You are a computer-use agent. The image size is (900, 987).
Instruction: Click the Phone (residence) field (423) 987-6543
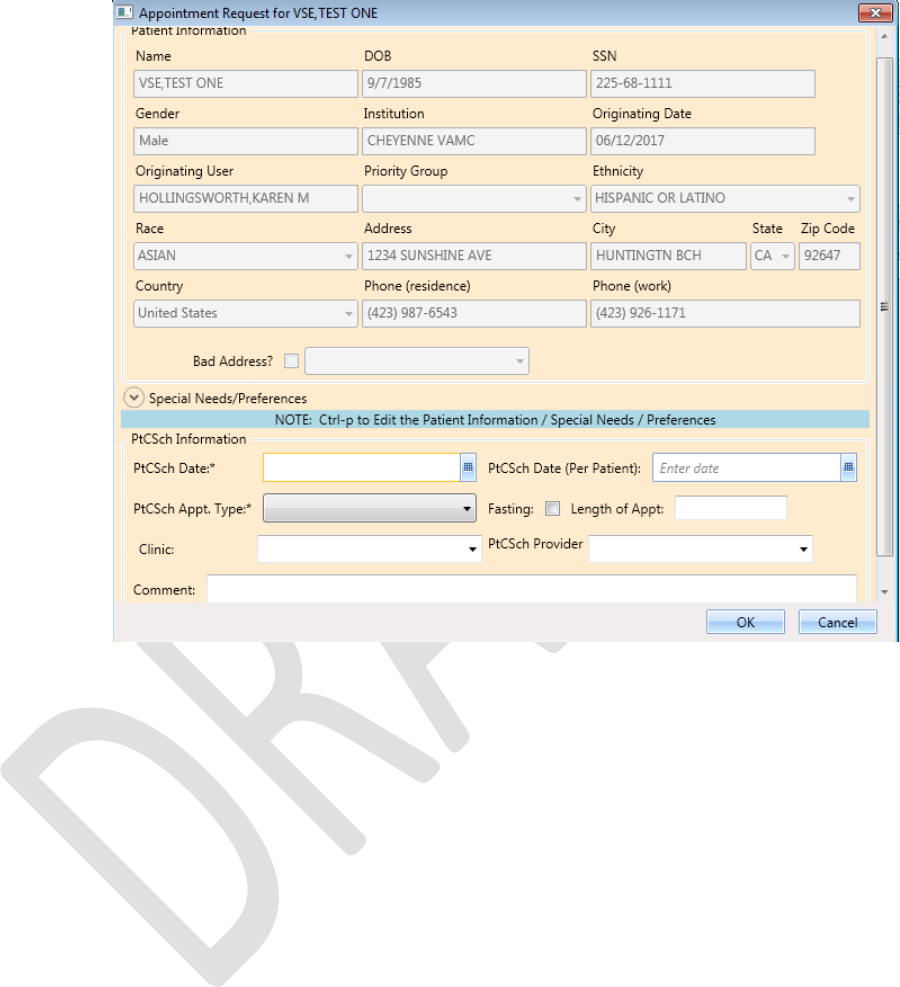(474, 313)
